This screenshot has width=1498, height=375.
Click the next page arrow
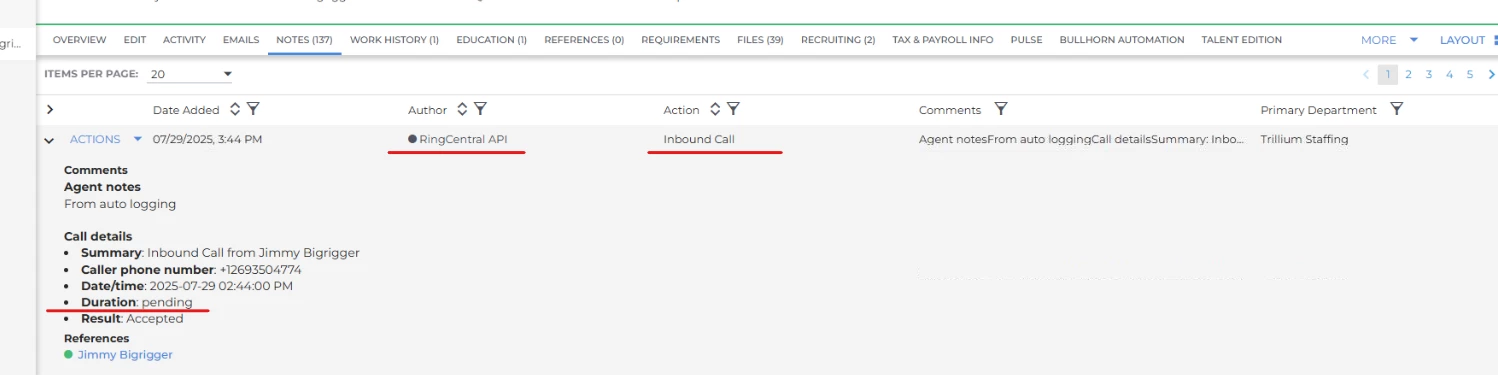pos(1491,74)
